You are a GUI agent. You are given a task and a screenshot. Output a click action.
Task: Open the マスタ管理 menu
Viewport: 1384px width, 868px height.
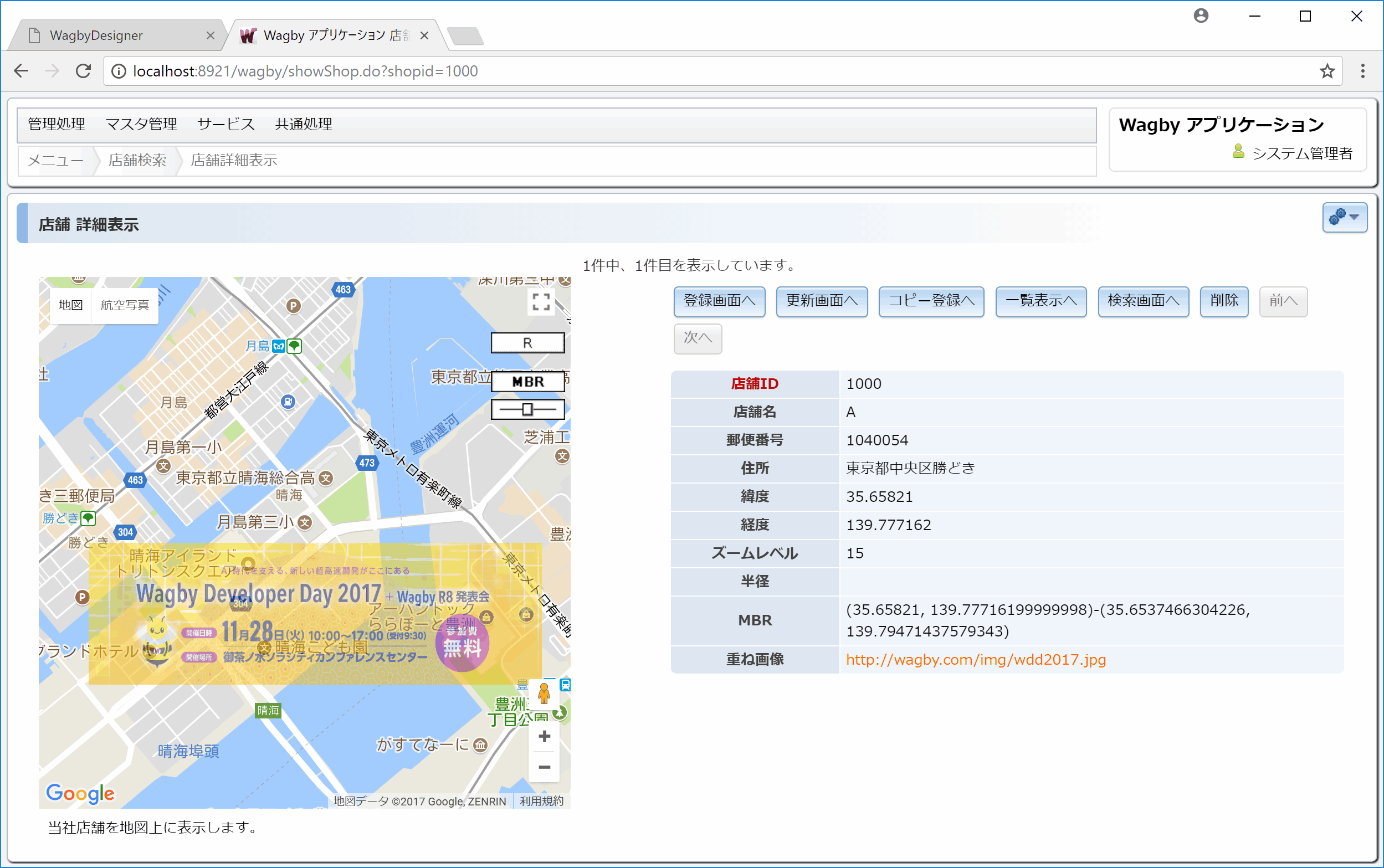141,124
